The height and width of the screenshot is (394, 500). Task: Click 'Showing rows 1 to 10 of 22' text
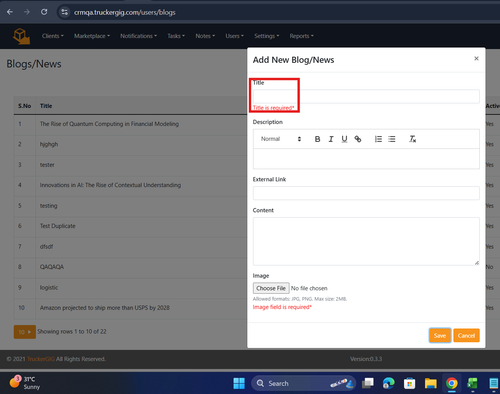tap(72, 332)
